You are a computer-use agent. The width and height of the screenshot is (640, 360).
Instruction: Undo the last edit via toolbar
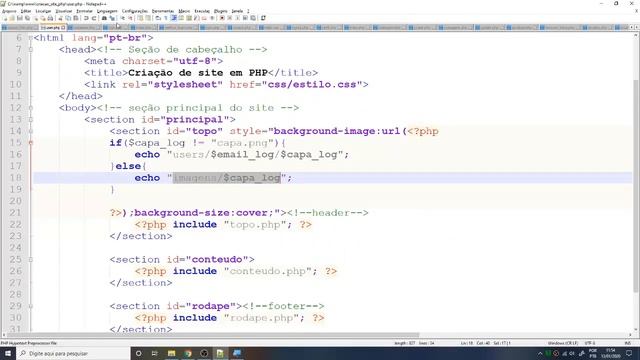pyautogui.click(x=86, y=18)
